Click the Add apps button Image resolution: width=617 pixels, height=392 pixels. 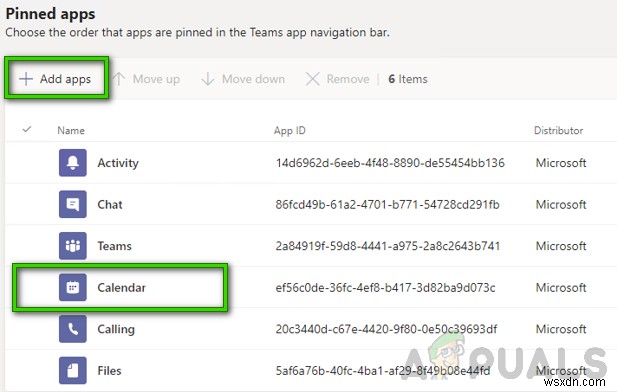pyautogui.click(x=55, y=79)
